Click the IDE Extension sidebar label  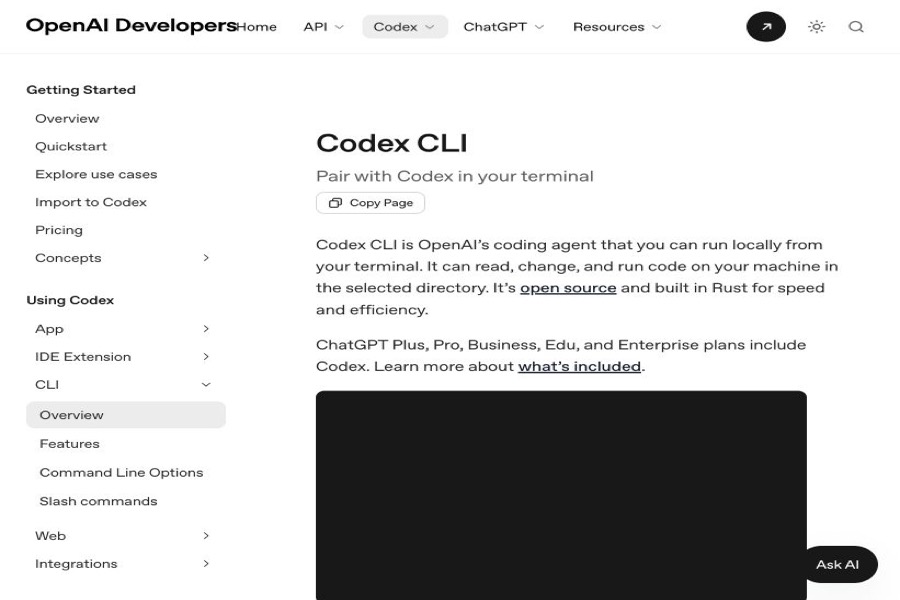(83, 357)
